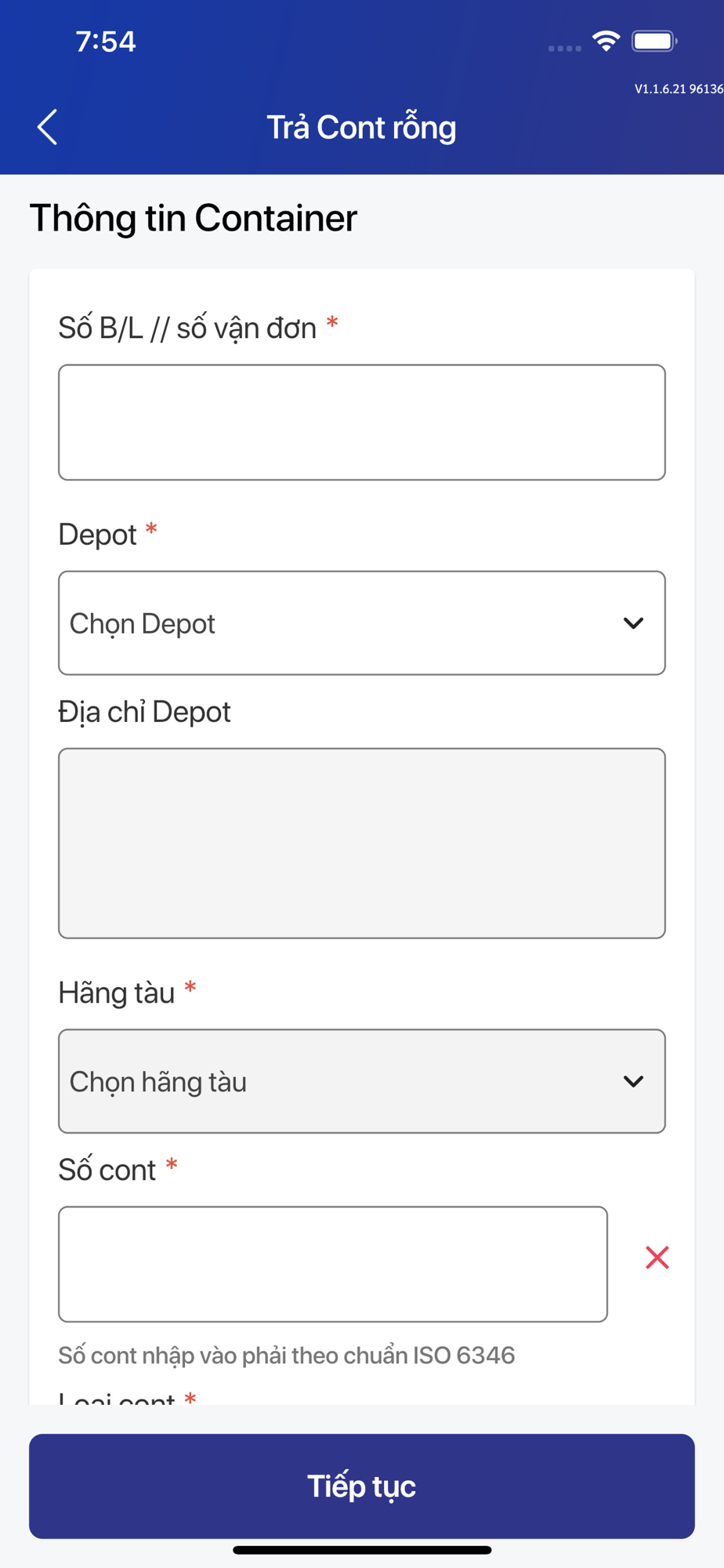724x1568 pixels.
Task: Click the V1.1.6.21 version label
Action: pos(678,89)
